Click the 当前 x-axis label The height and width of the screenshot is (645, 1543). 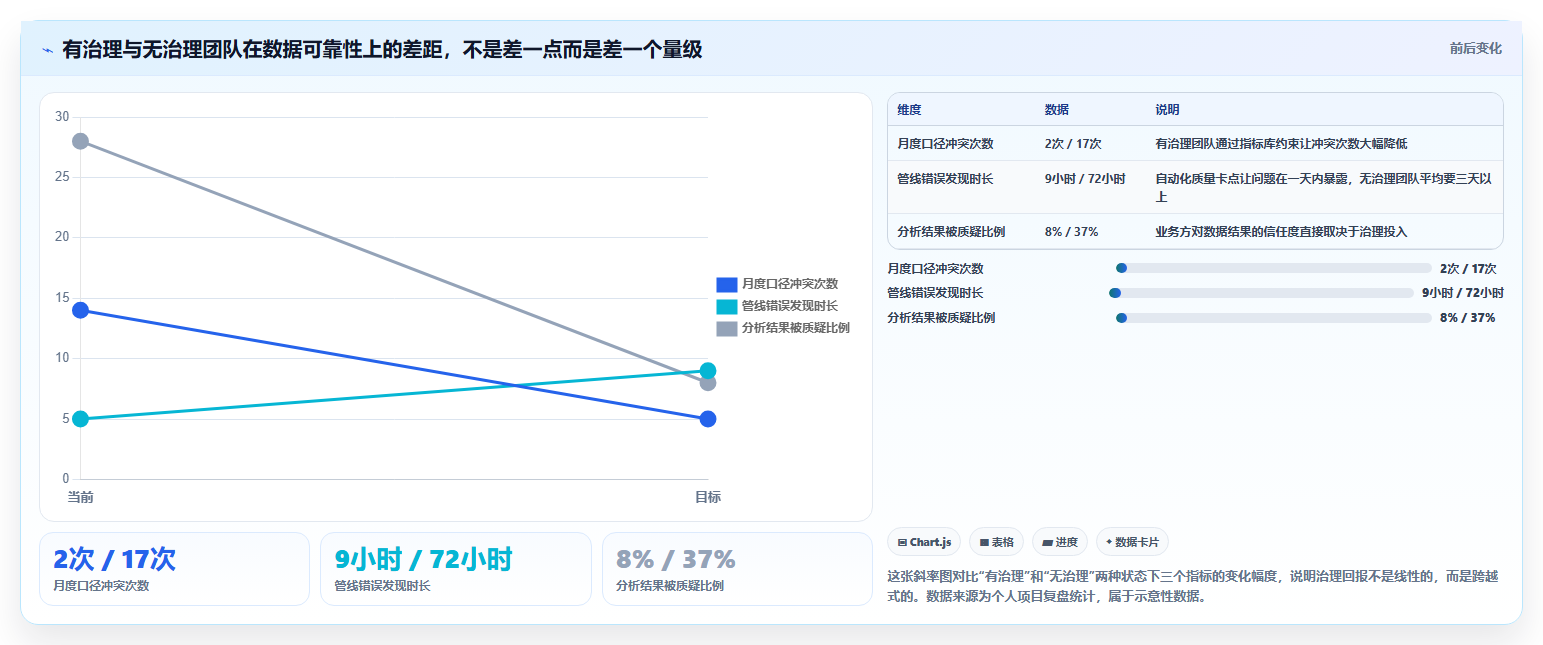click(80, 497)
